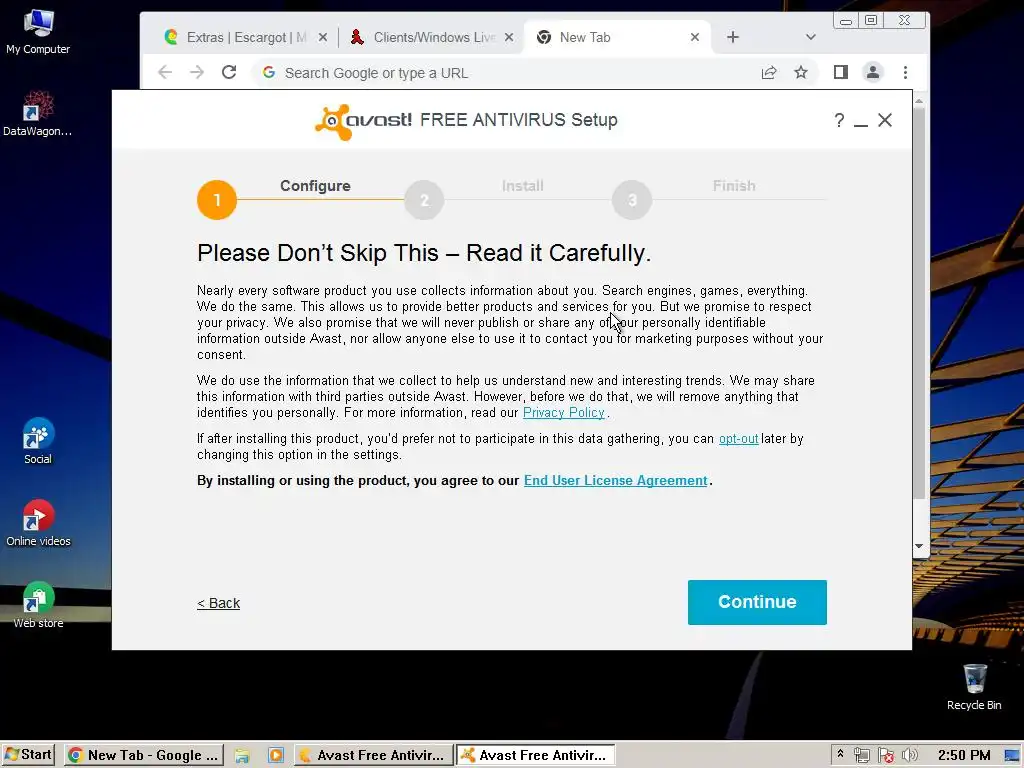Reload the page in Chrome
The width and height of the screenshot is (1024, 768).
coord(229,72)
